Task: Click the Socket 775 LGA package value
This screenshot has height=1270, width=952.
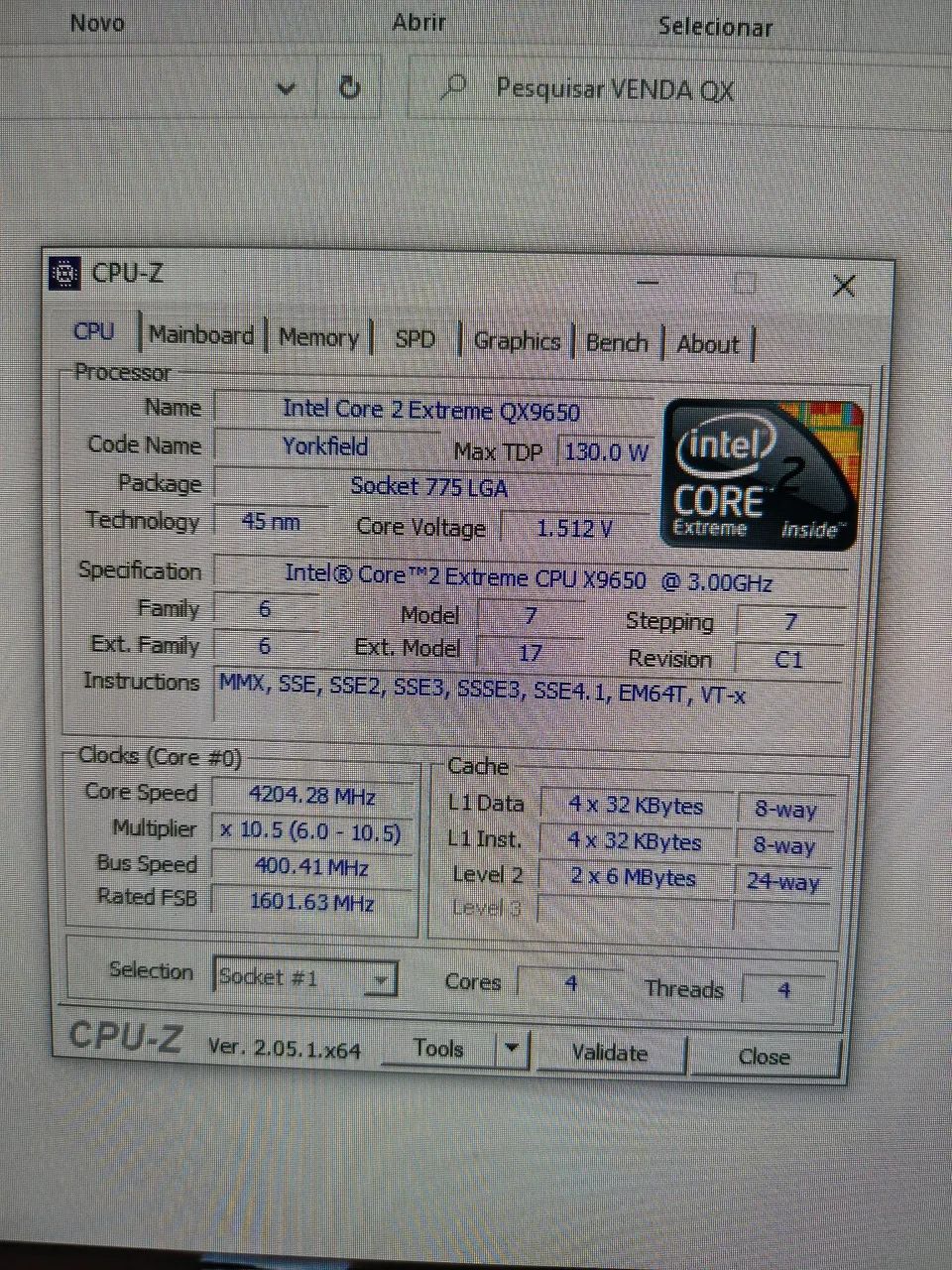Action: pyautogui.click(x=430, y=487)
